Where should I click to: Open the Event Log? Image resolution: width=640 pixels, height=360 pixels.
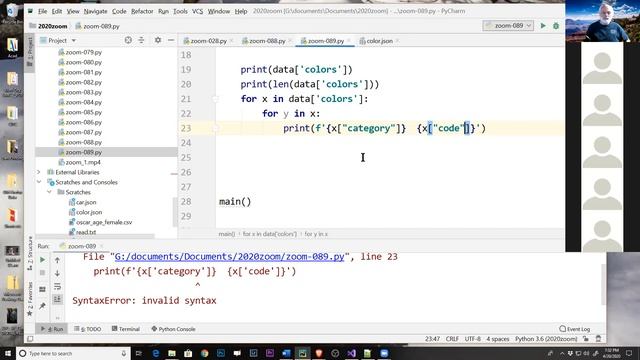[x=575, y=329]
